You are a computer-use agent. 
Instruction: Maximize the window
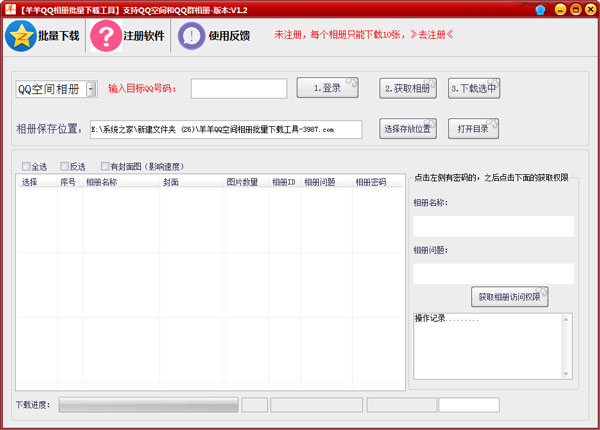[x=576, y=9]
